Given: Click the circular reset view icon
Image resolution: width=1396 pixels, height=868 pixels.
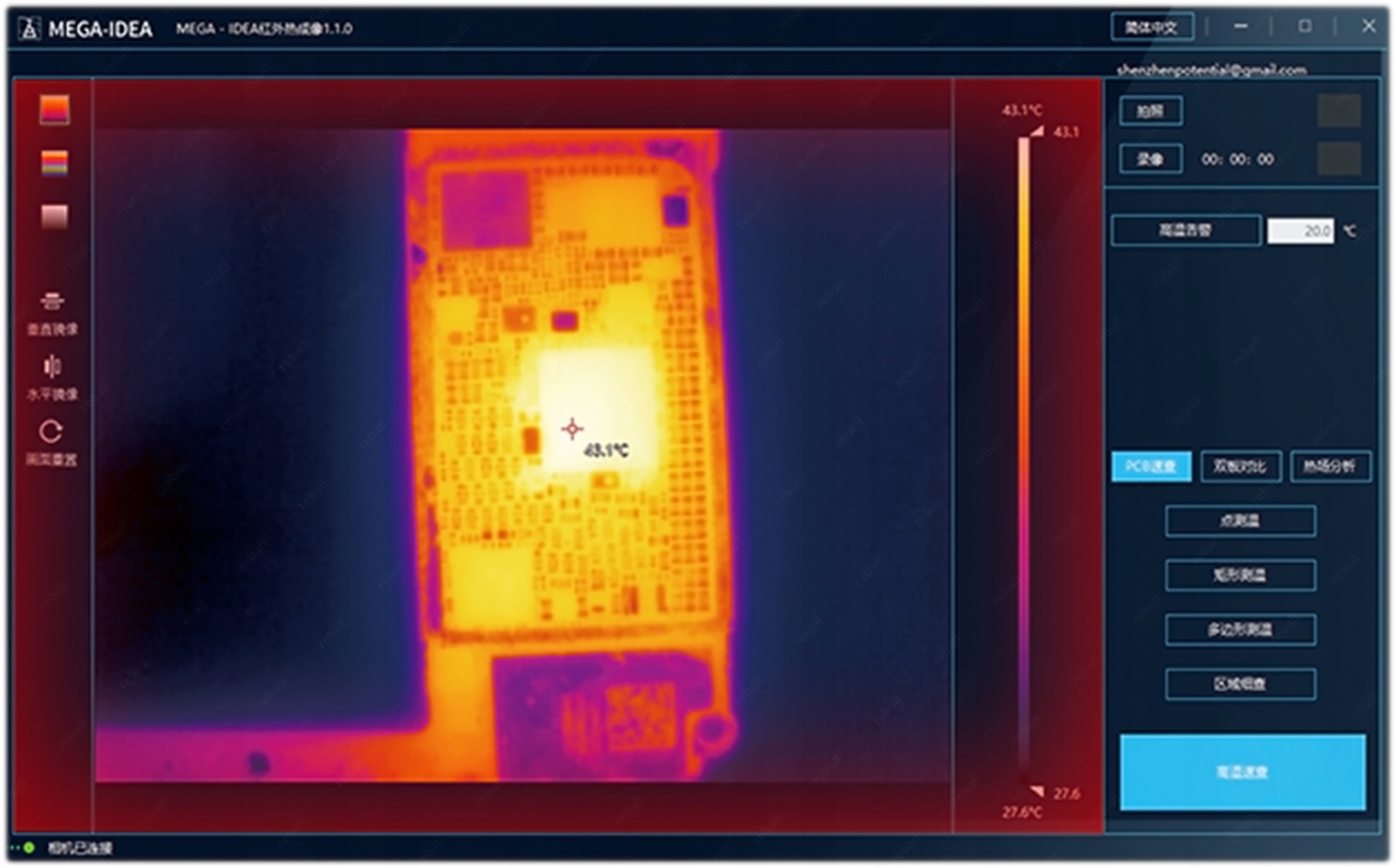Looking at the screenshot, I should 51,432.
